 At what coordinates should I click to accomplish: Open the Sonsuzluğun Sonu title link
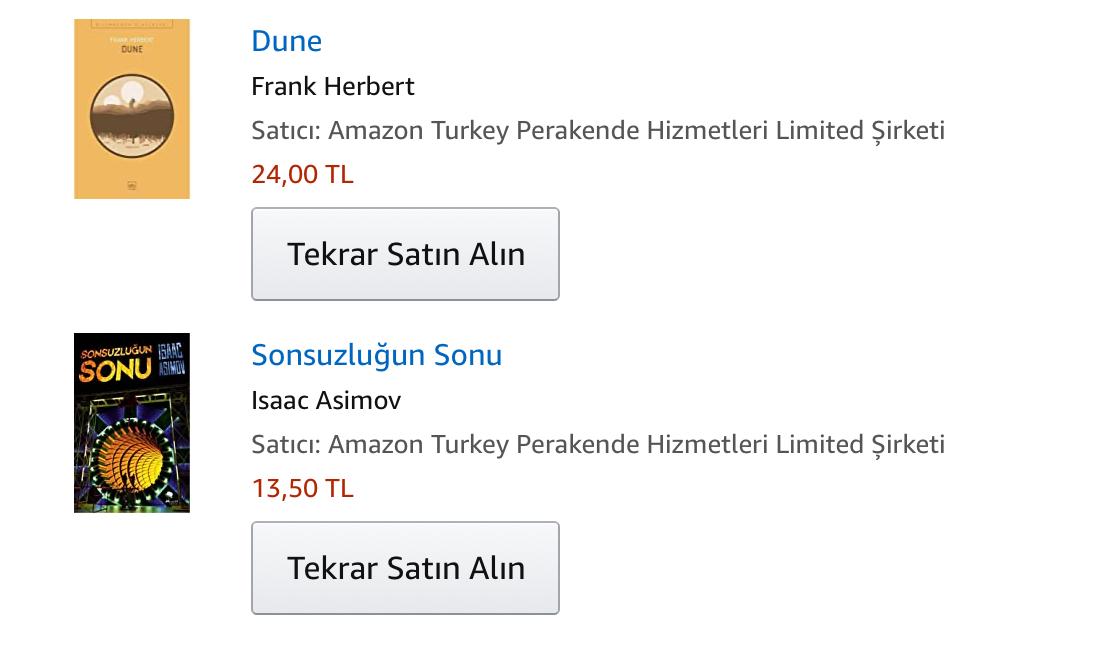coord(376,355)
